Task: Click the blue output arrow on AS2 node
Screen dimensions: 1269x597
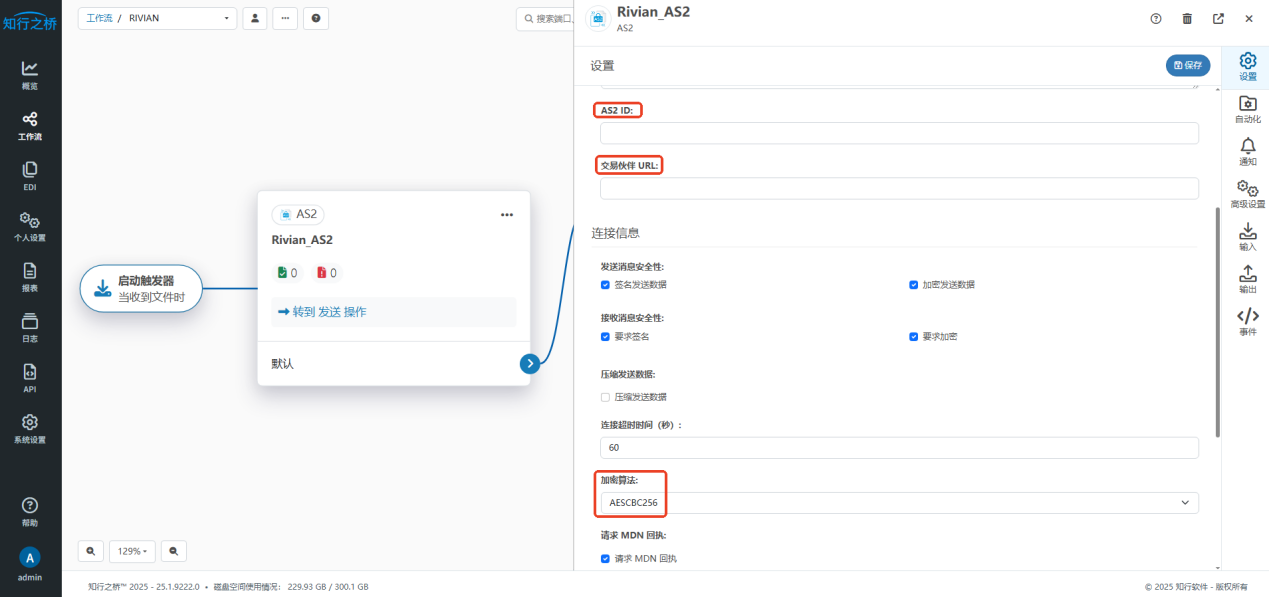Action: tap(530, 364)
